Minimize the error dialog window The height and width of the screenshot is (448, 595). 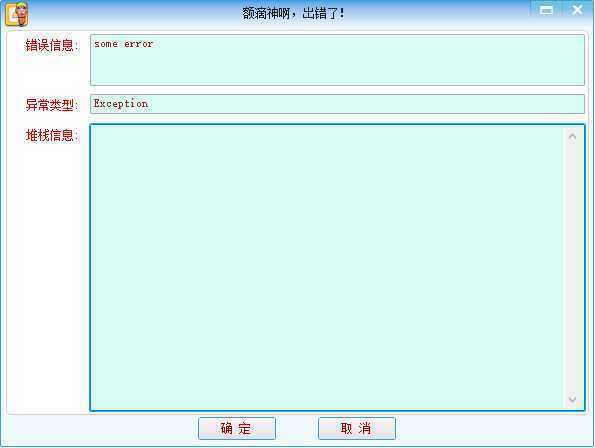pos(546,10)
